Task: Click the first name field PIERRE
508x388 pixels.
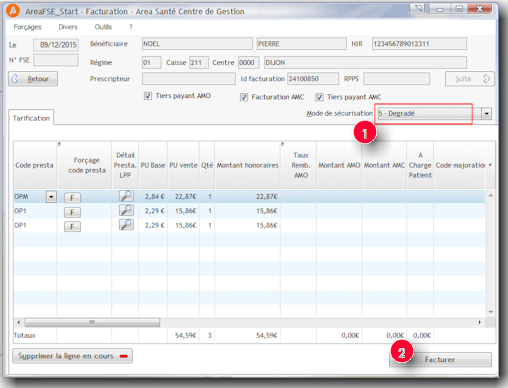Action: coord(301,44)
